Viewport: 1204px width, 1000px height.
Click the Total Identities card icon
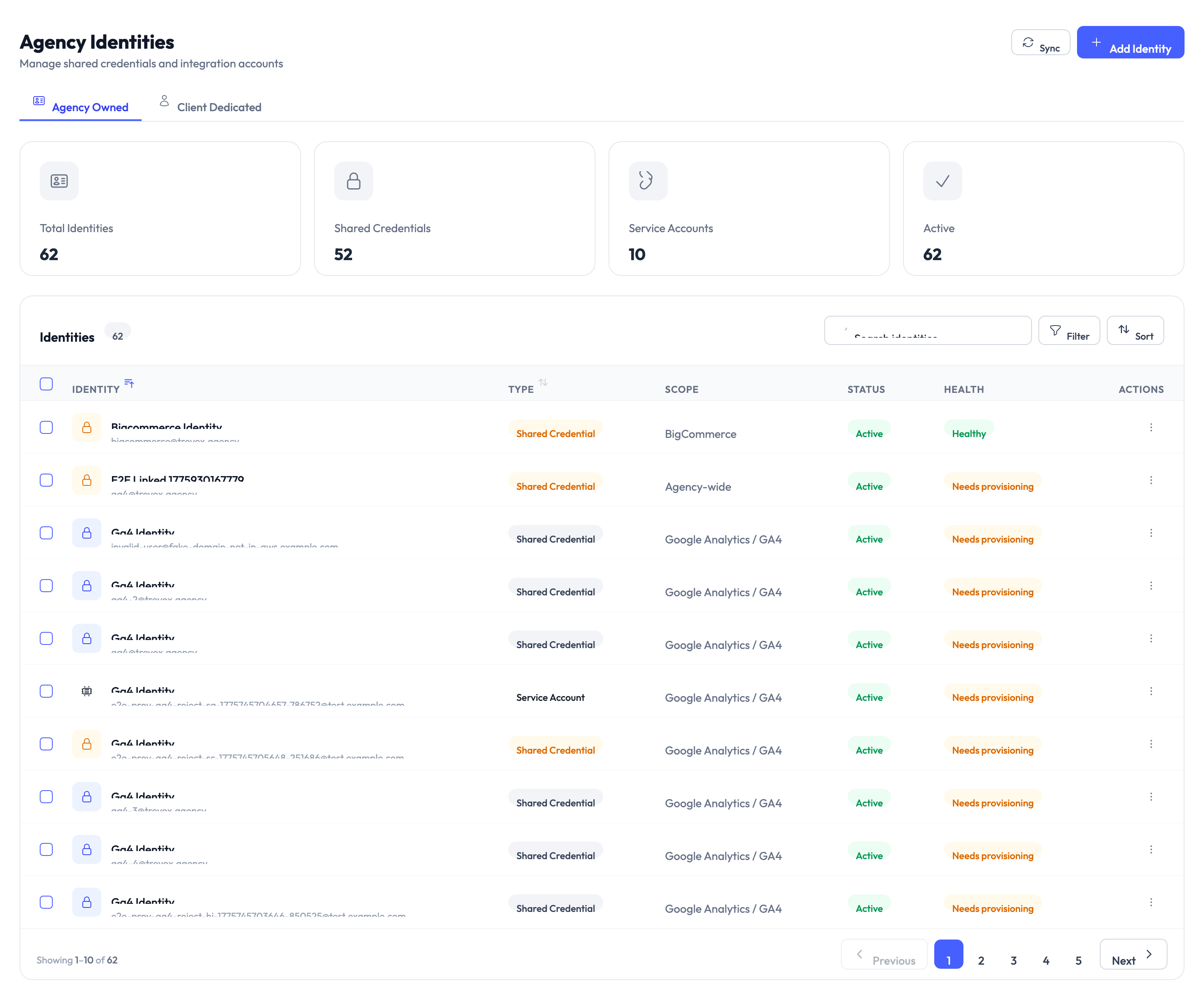click(59, 181)
